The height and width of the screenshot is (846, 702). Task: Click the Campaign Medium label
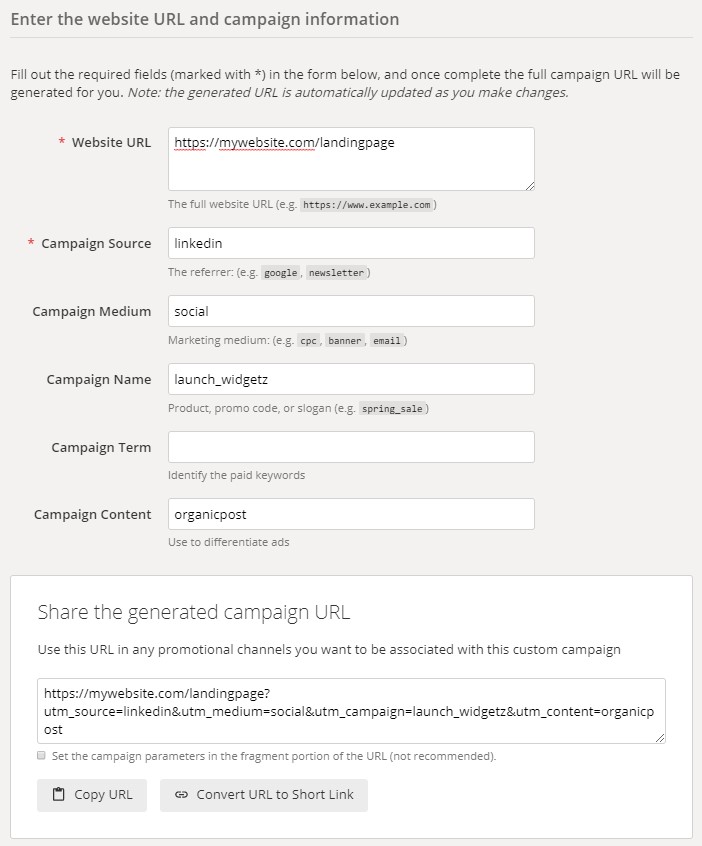pyautogui.click(x=92, y=312)
